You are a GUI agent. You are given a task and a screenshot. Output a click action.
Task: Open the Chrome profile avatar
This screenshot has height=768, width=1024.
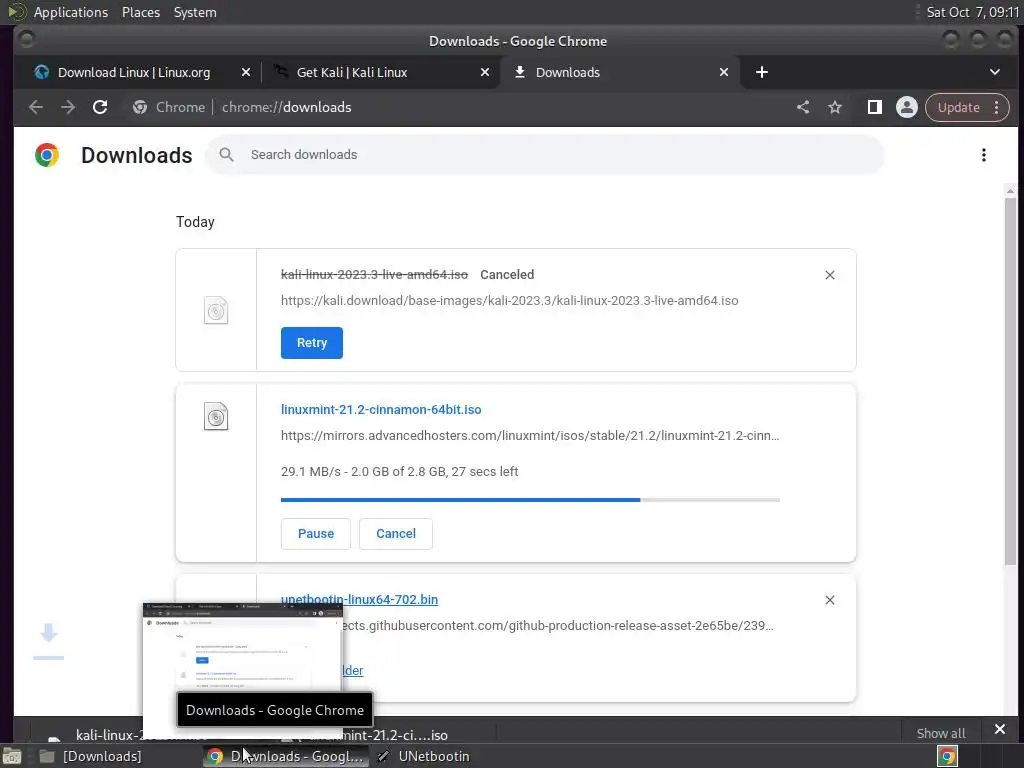[906, 107]
